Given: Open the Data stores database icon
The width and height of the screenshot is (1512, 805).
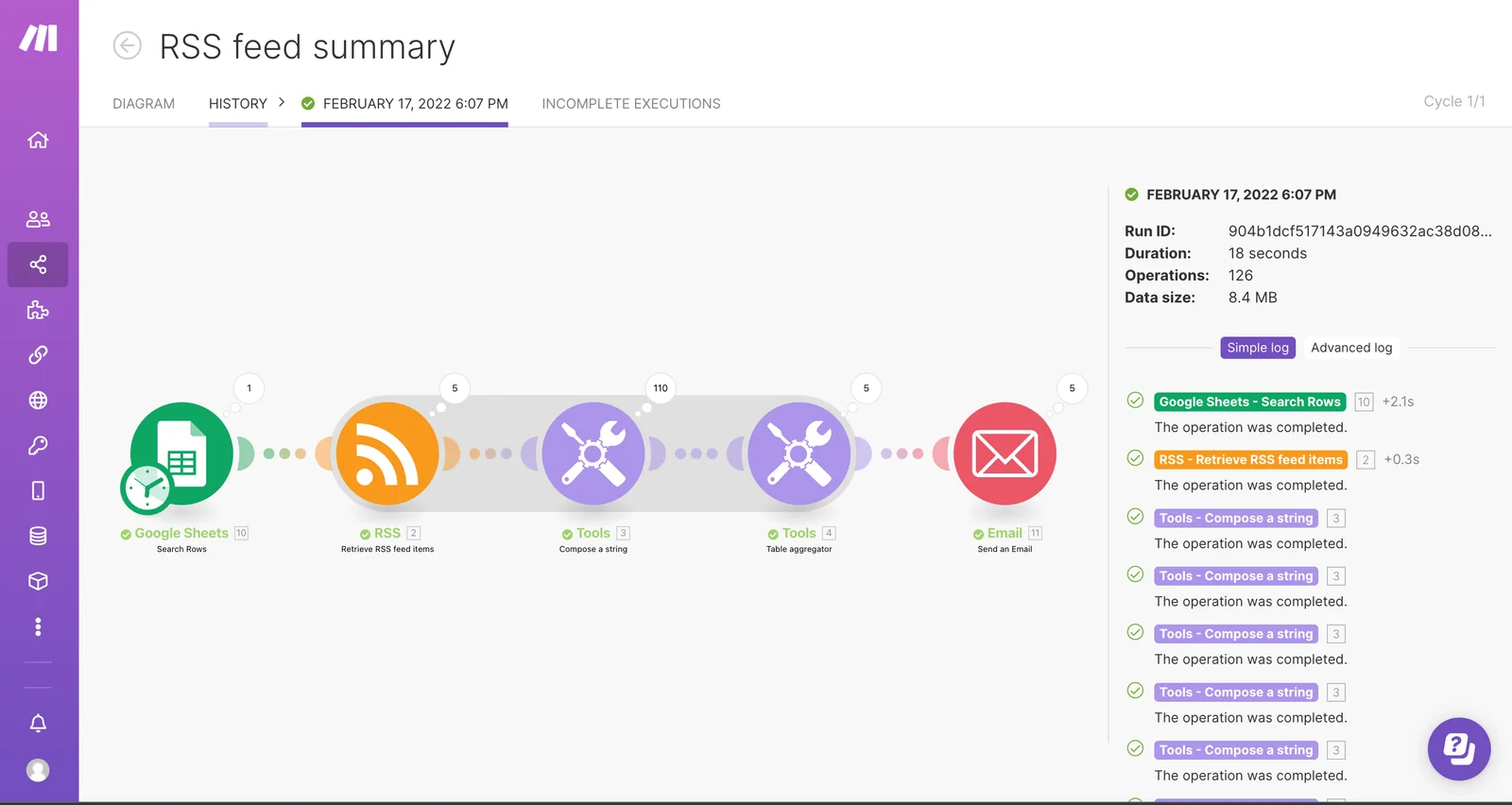Looking at the screenshot, I should click(38, 536).
